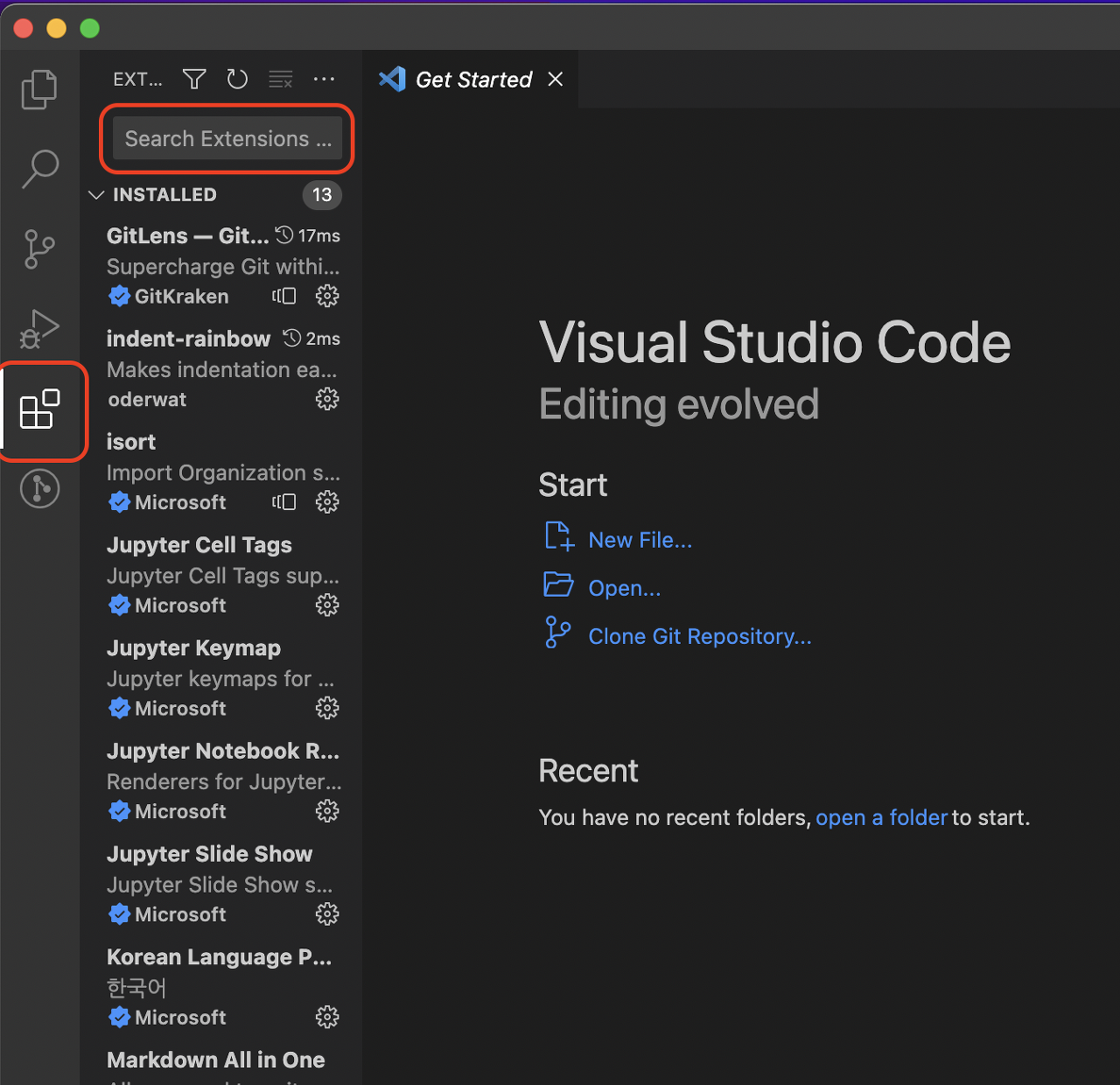This screenshot has height=1085, width=1120.
Task: Open manage gear for Korean Language Pack
Action: pyautogui.click(x=327, y=1017)
